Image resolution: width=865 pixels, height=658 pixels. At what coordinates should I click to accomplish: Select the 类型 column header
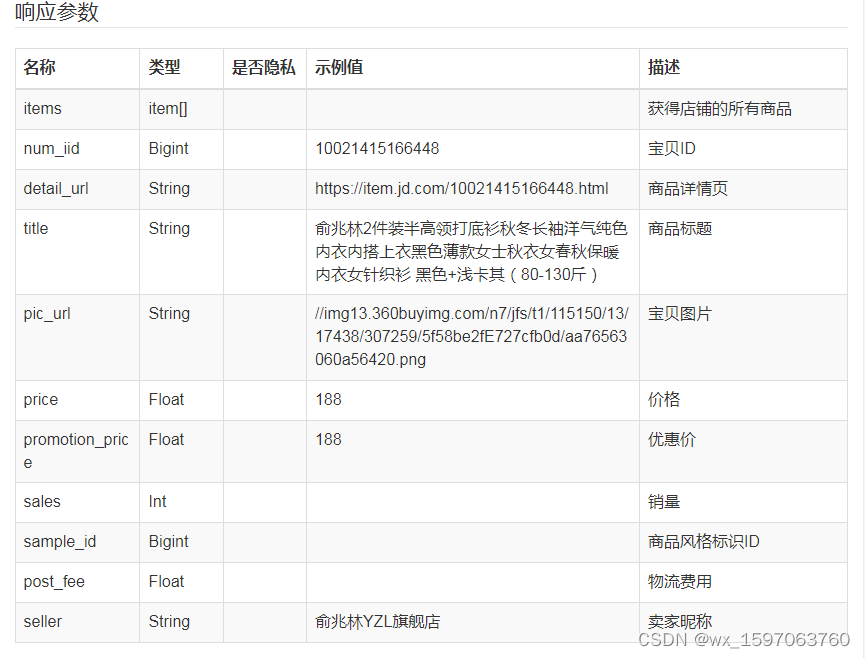[164, 67]
